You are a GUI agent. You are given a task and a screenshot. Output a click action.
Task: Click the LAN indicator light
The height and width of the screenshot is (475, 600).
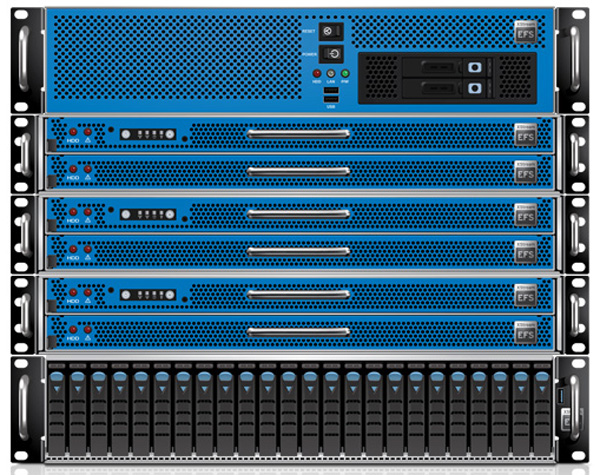(x=331, y=73)
